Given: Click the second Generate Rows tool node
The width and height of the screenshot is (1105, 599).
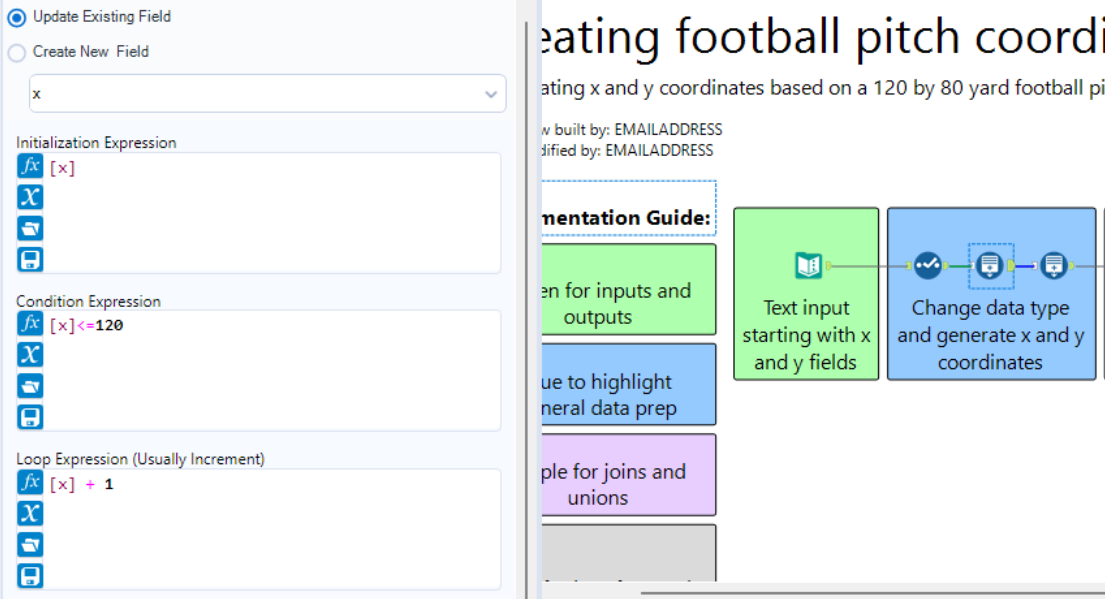Looking at the screenshot, I should [x=1053, y=265].
